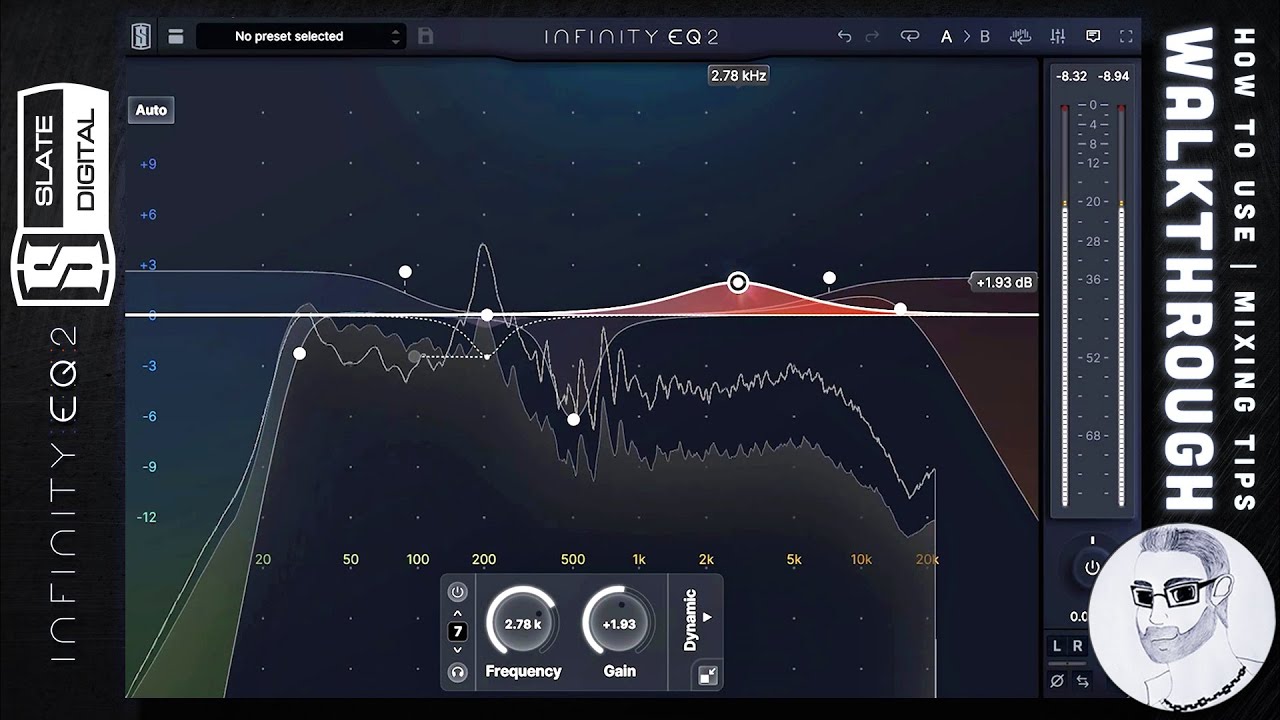Select the dimmed gray node near 100 Hz at -2 dB

click(414, 355)
